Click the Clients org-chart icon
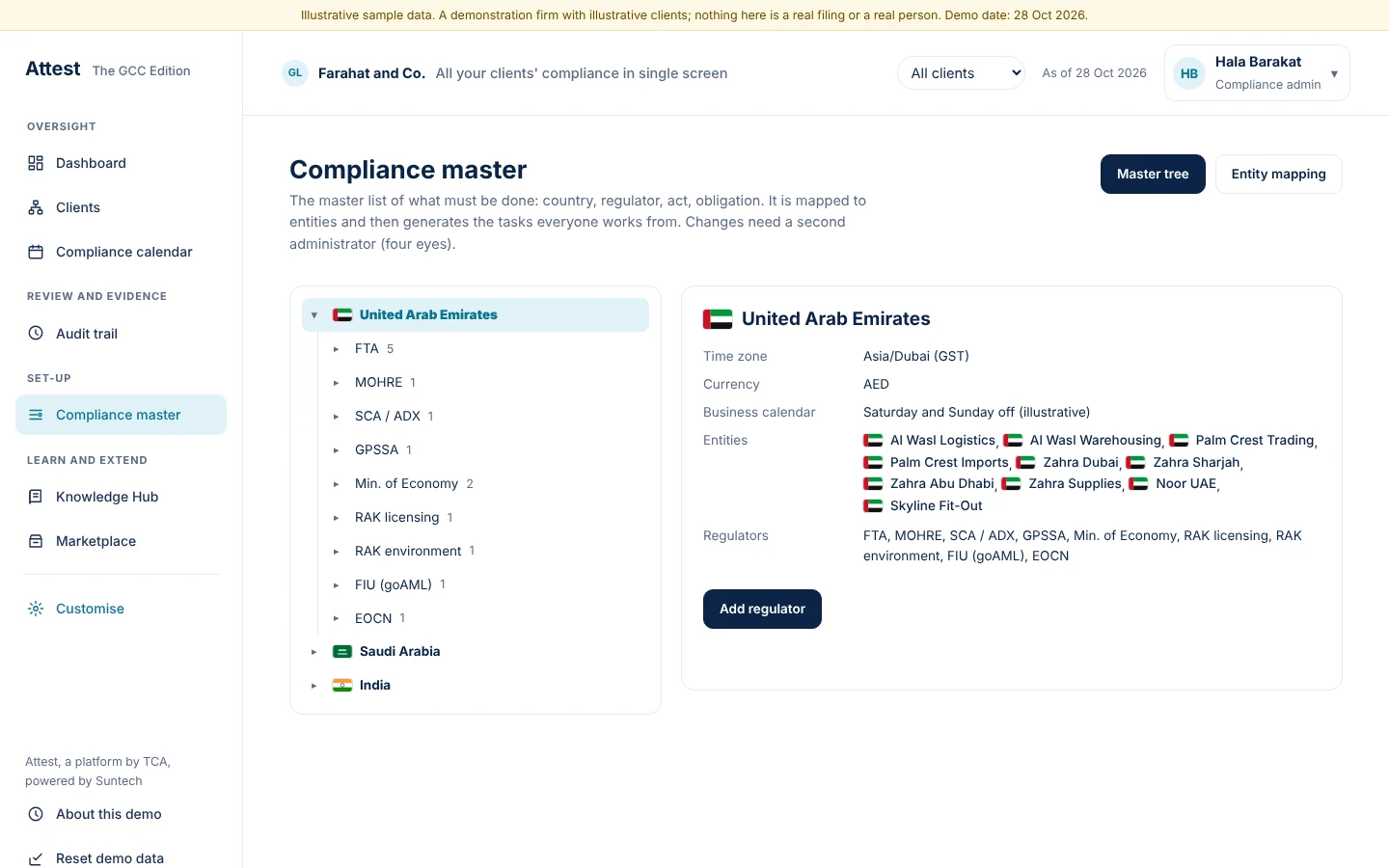Screen dimensions: 1389x868 (x=36, y=207)
